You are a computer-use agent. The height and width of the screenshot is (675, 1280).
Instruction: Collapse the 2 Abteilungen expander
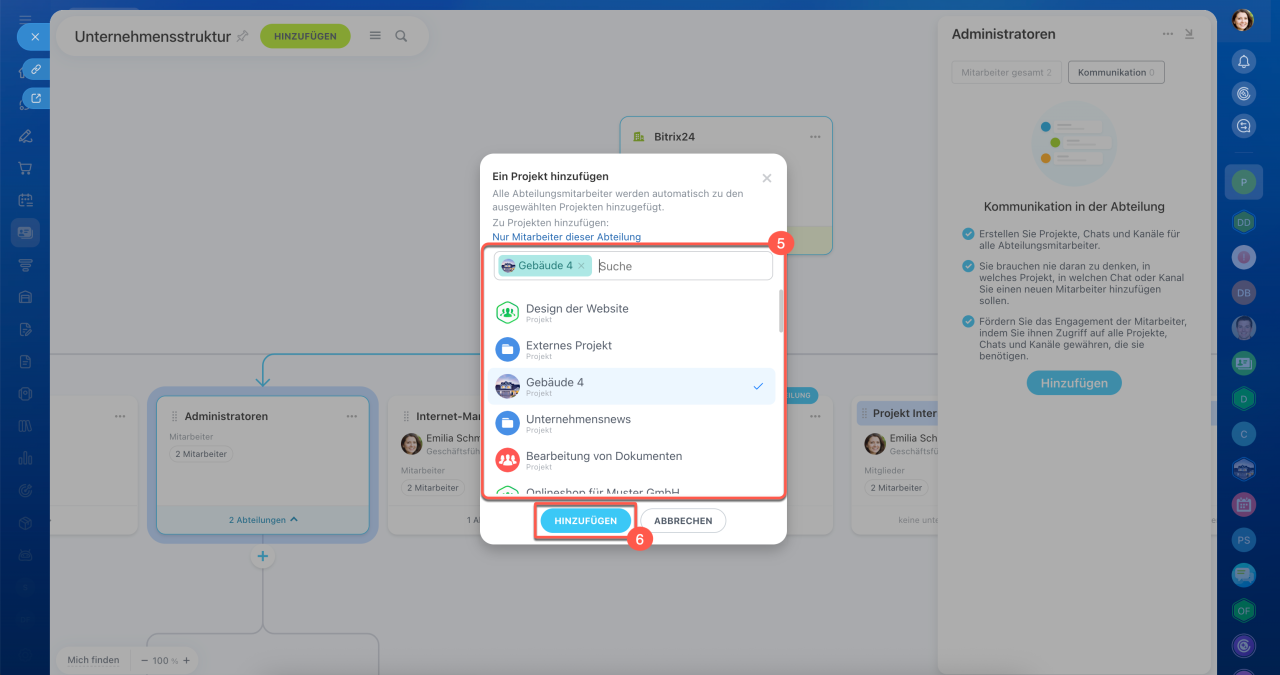263,520
